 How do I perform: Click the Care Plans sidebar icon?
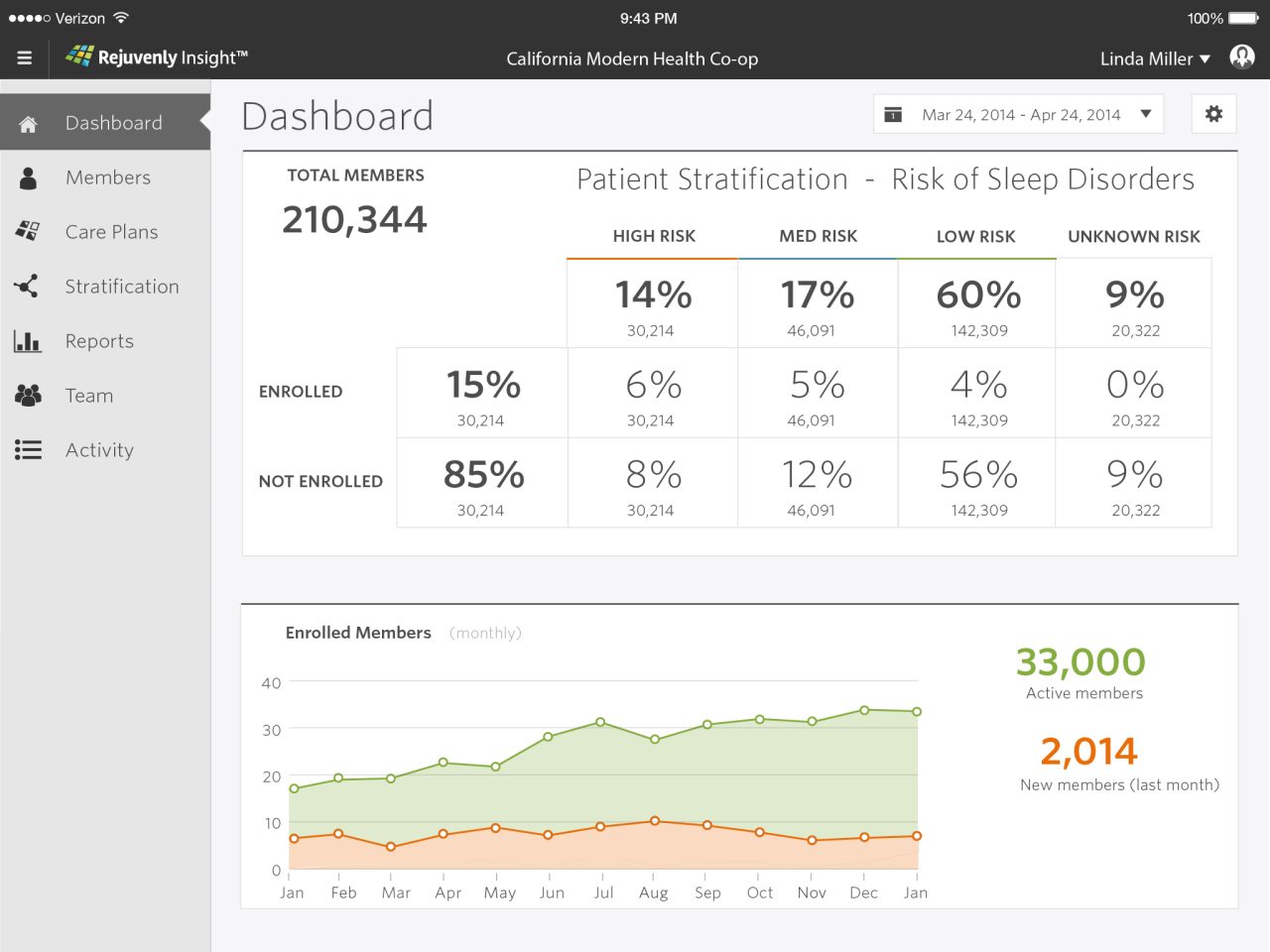click(28, 231)
